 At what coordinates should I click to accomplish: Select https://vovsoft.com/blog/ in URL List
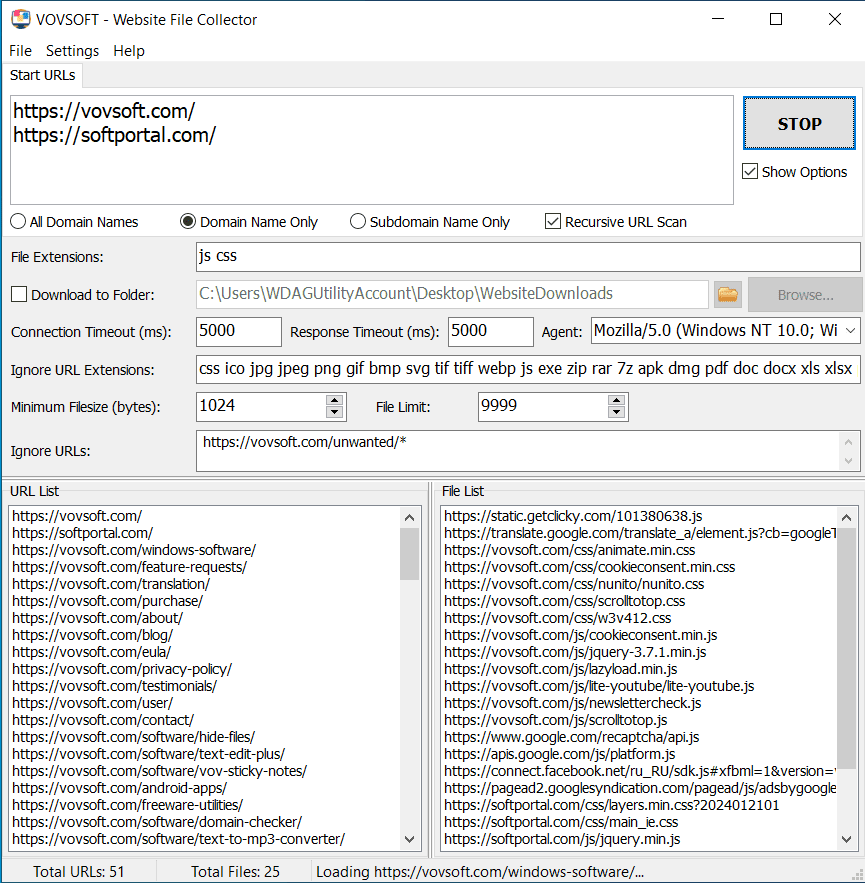[92, 635]
